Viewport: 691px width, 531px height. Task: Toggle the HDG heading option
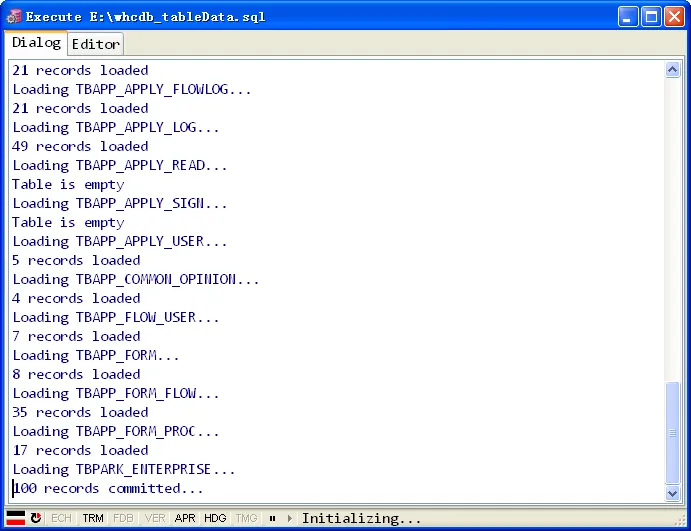(x=215, y=518)
